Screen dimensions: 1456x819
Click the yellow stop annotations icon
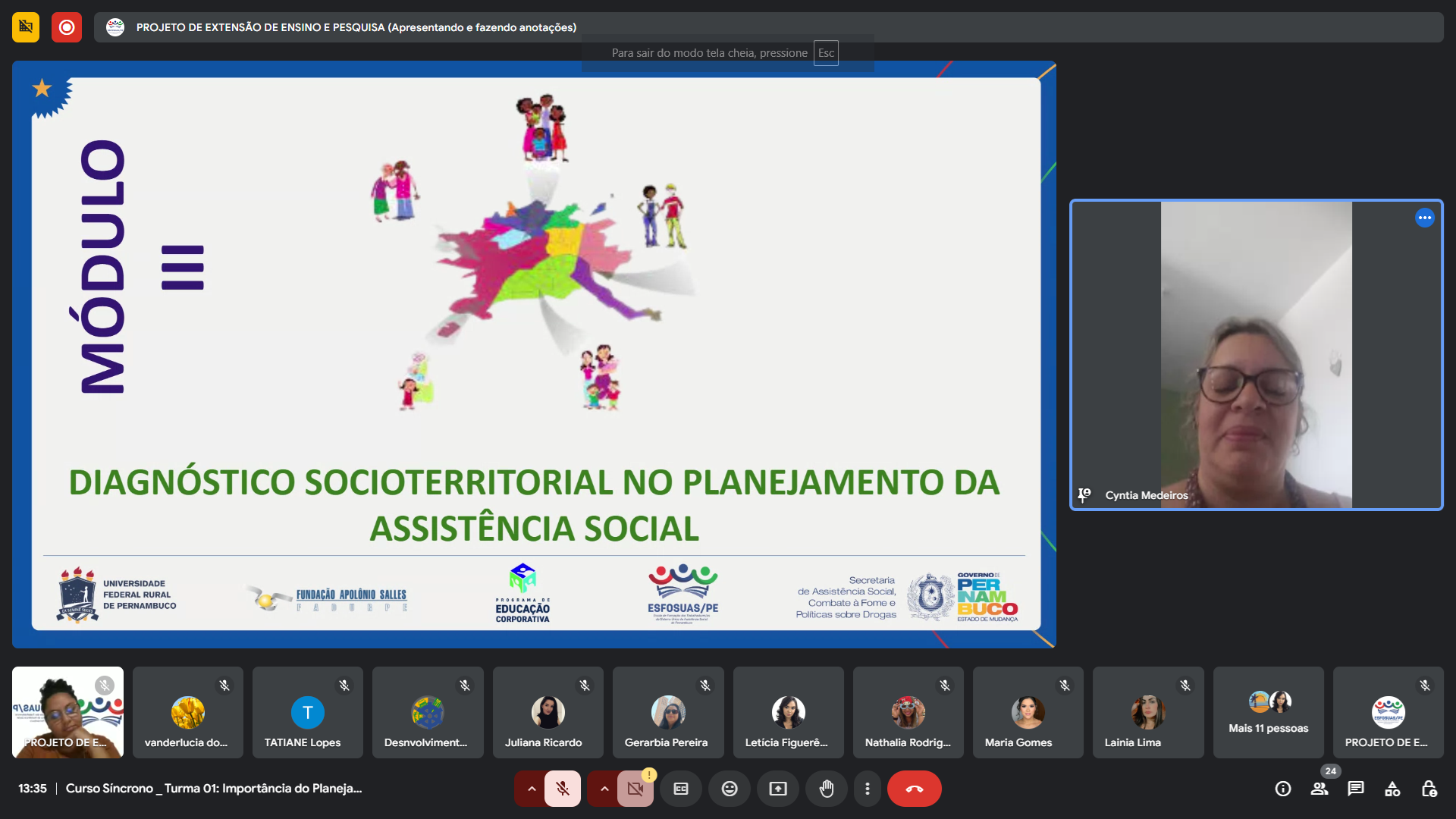(26, 27)
